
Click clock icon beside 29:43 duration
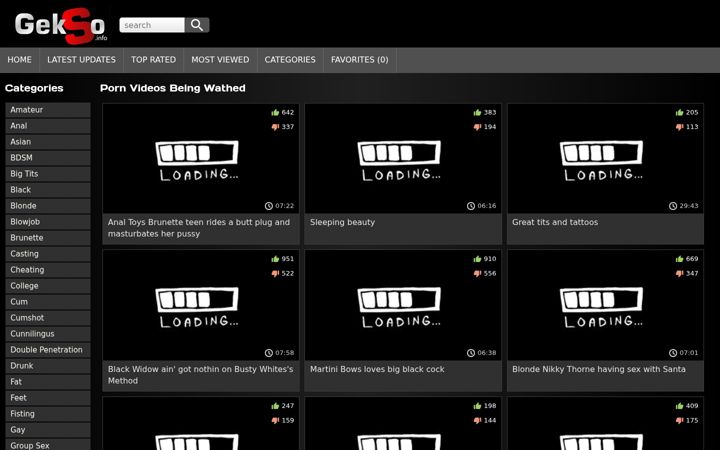(673, 206)
